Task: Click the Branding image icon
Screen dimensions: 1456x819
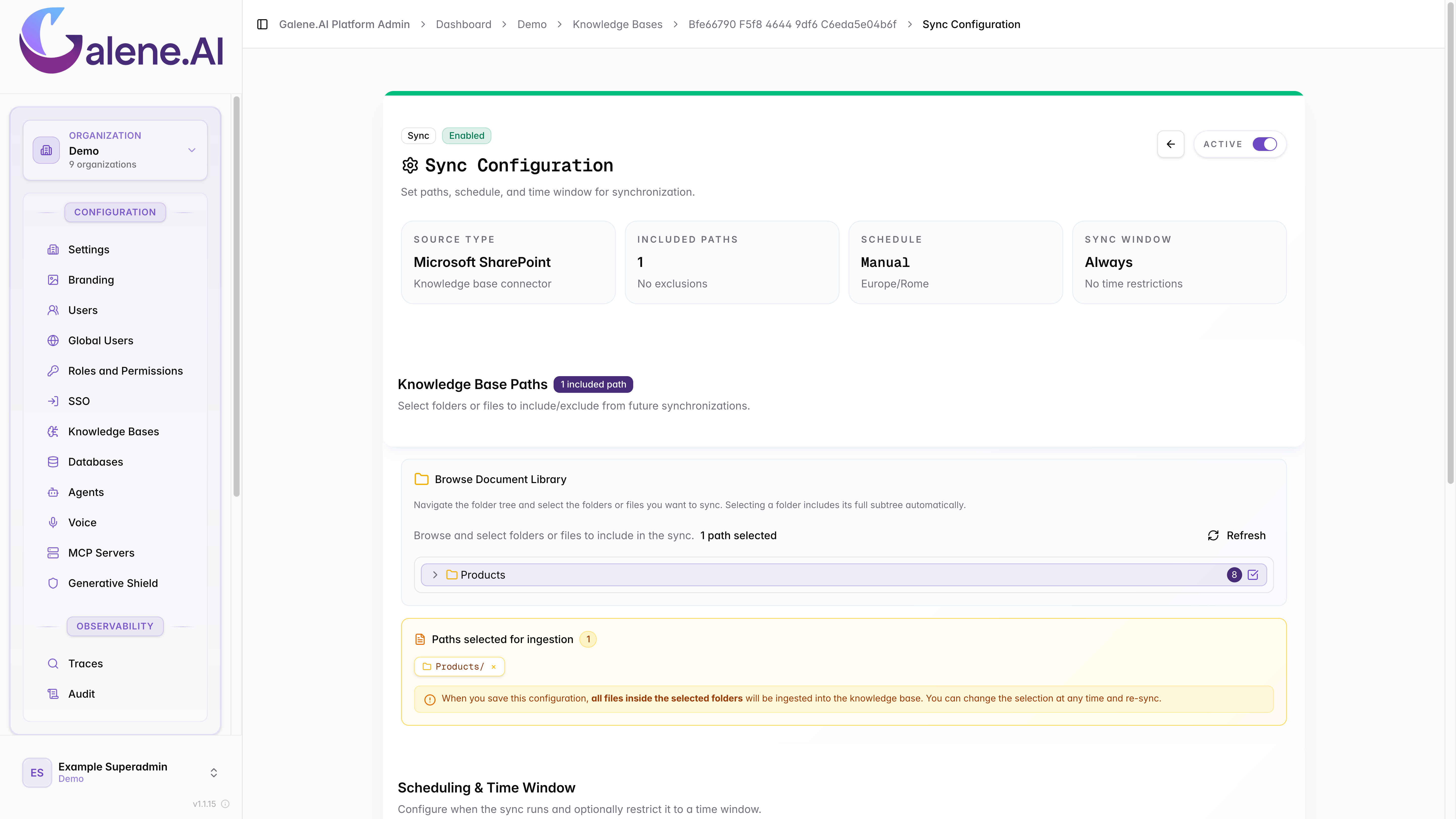Action: point(53,280)
